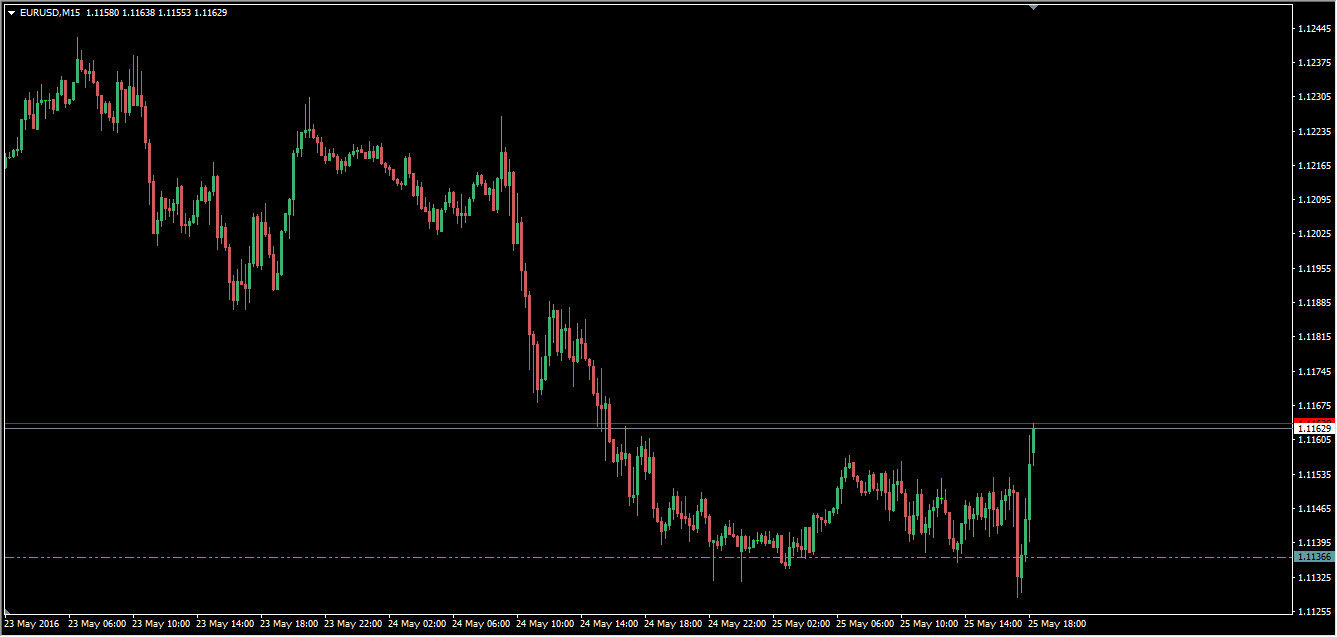This screenshot has width=1337, height=637.
Task: Click the 23 May 22:00 time label
Action: click(x=354, y=624)
